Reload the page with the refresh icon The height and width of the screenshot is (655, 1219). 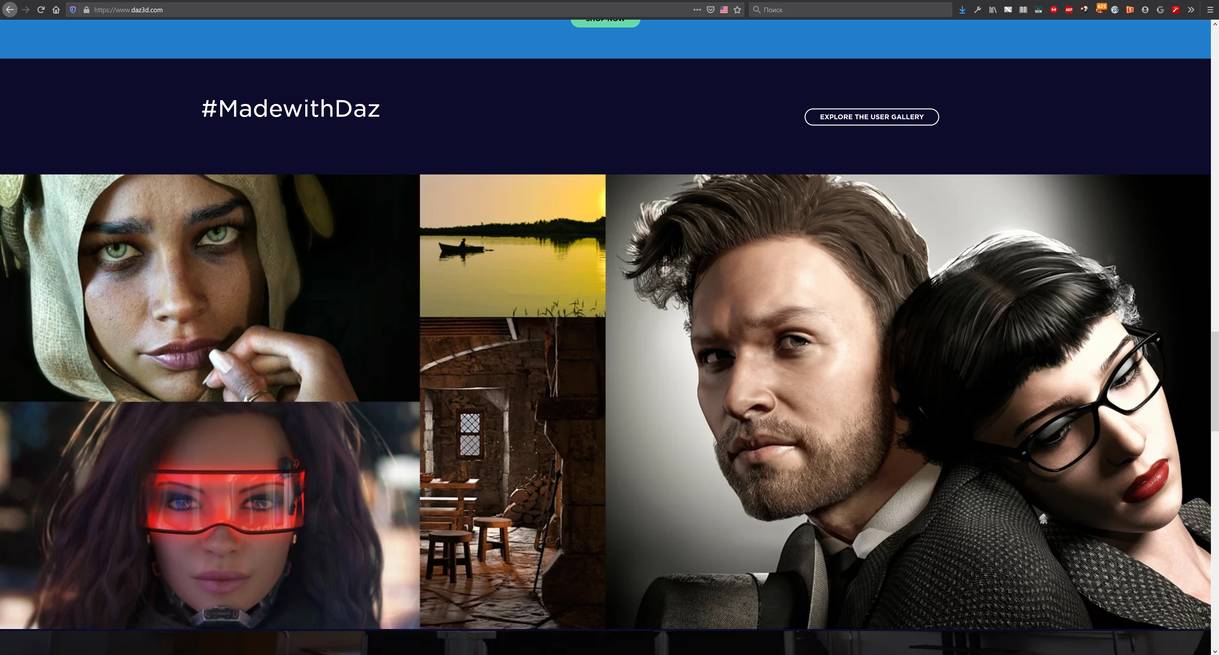click(41, 9)
